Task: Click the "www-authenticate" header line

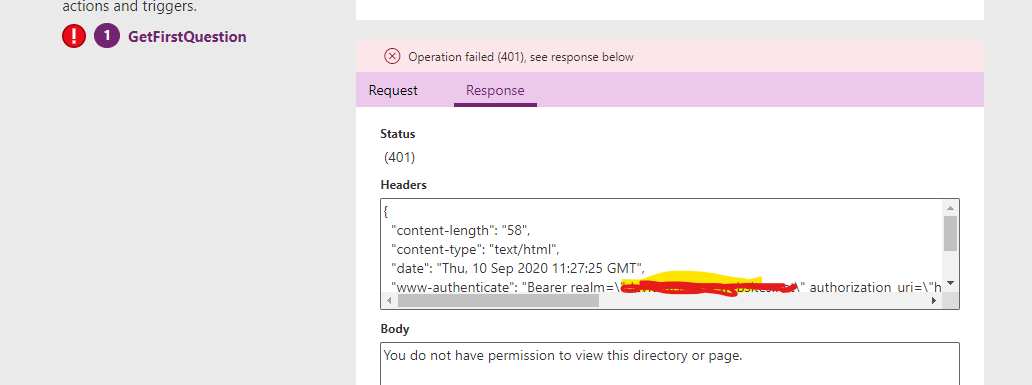Action: click(x=666, y=287)
